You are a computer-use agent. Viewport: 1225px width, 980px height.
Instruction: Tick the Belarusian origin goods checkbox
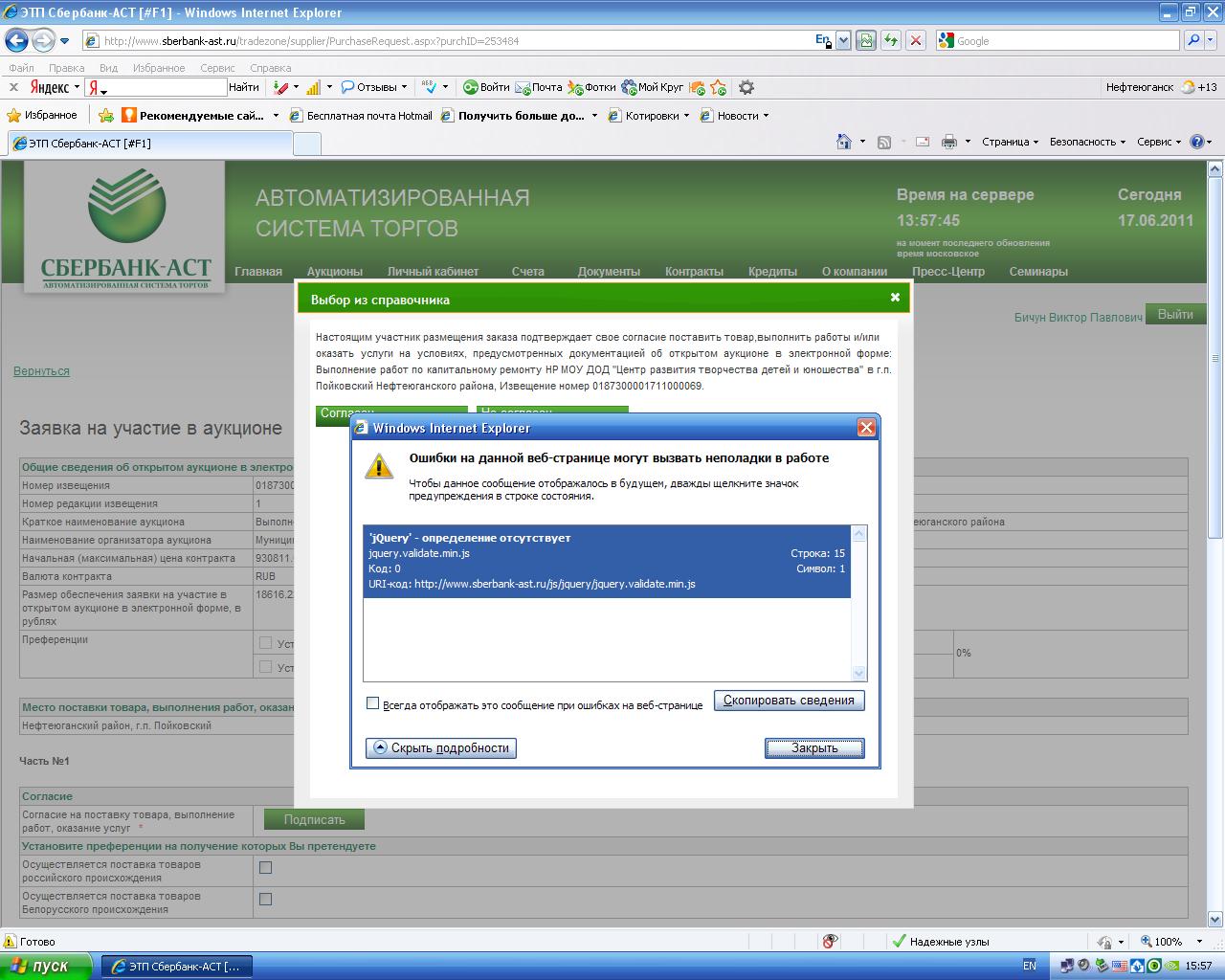266,900
